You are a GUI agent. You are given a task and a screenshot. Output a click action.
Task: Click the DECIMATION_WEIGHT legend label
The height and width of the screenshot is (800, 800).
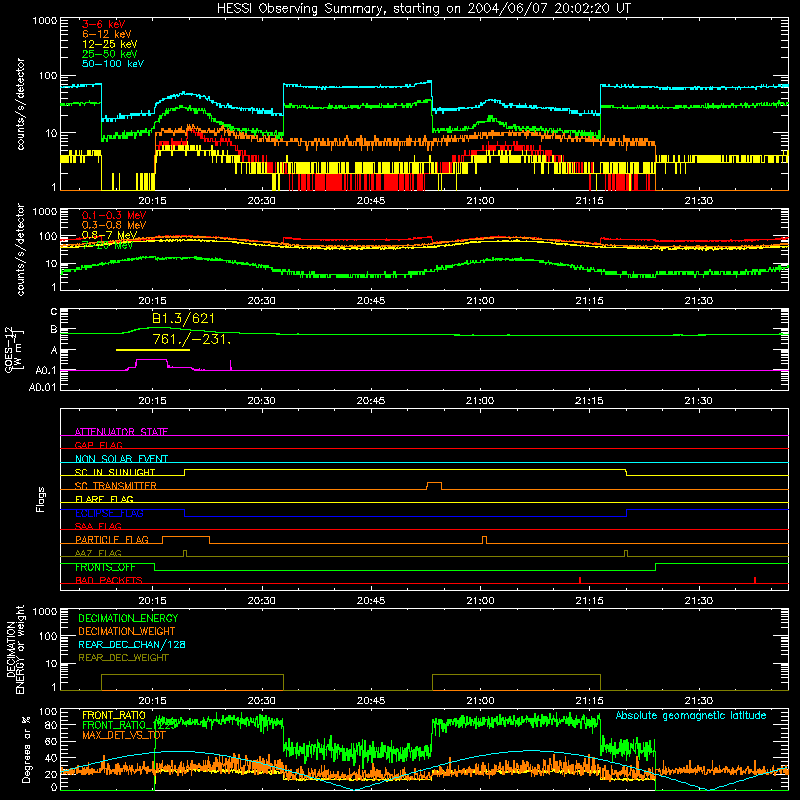127,632
